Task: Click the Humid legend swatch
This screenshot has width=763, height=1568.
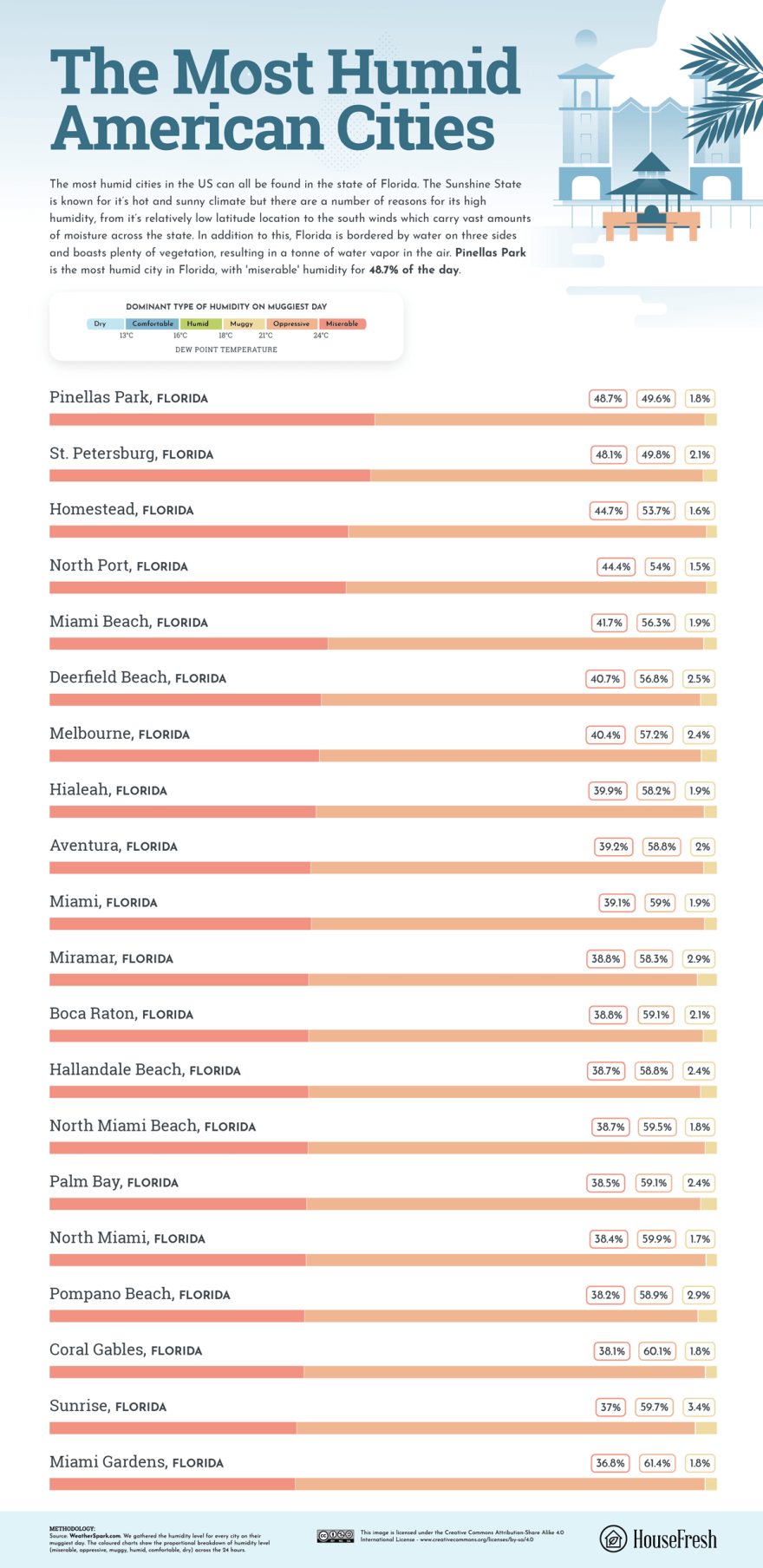Action: coord(200,323)
